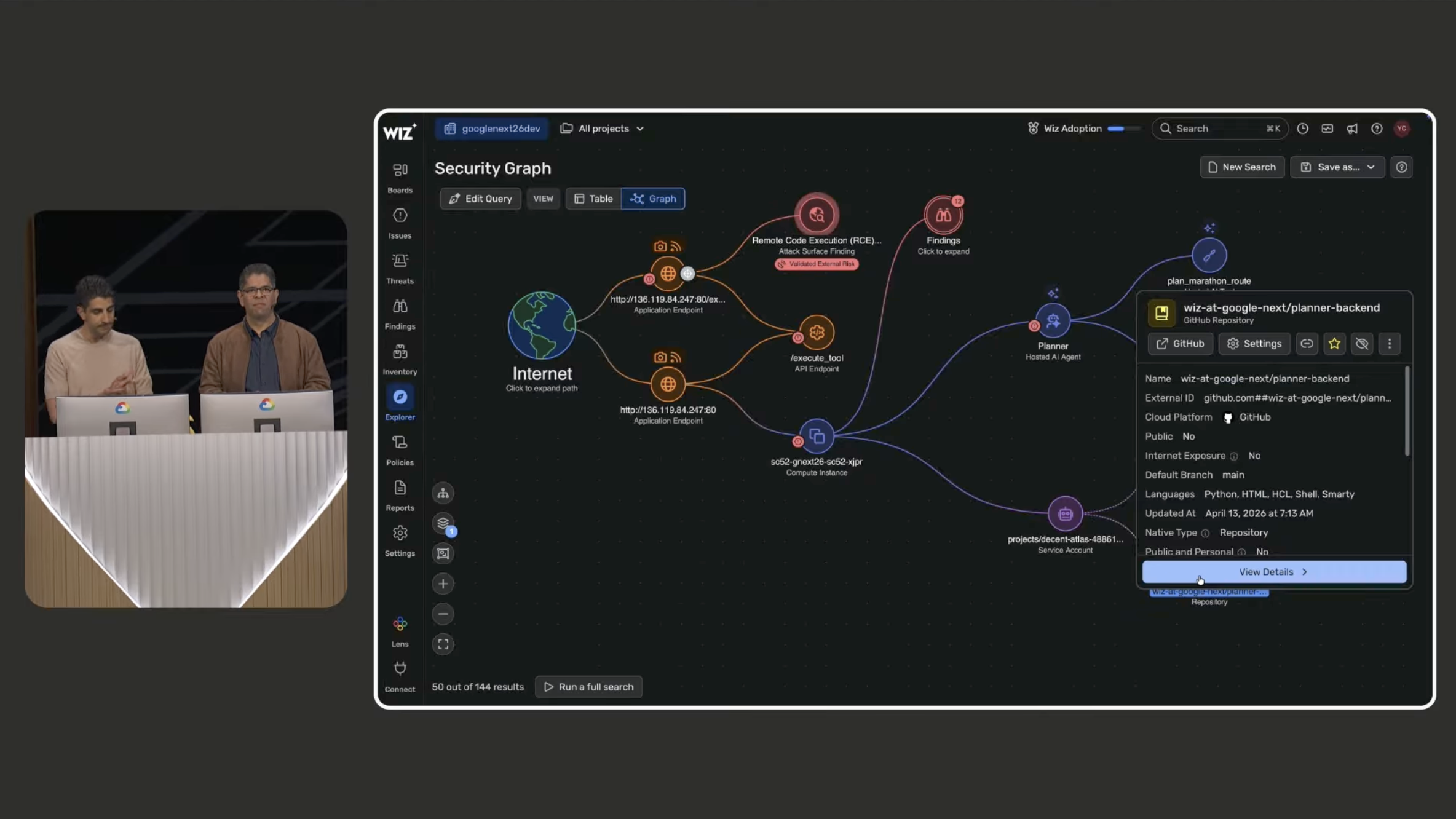
Task: Switch to the Table view tab
Action: pos(593,199)
